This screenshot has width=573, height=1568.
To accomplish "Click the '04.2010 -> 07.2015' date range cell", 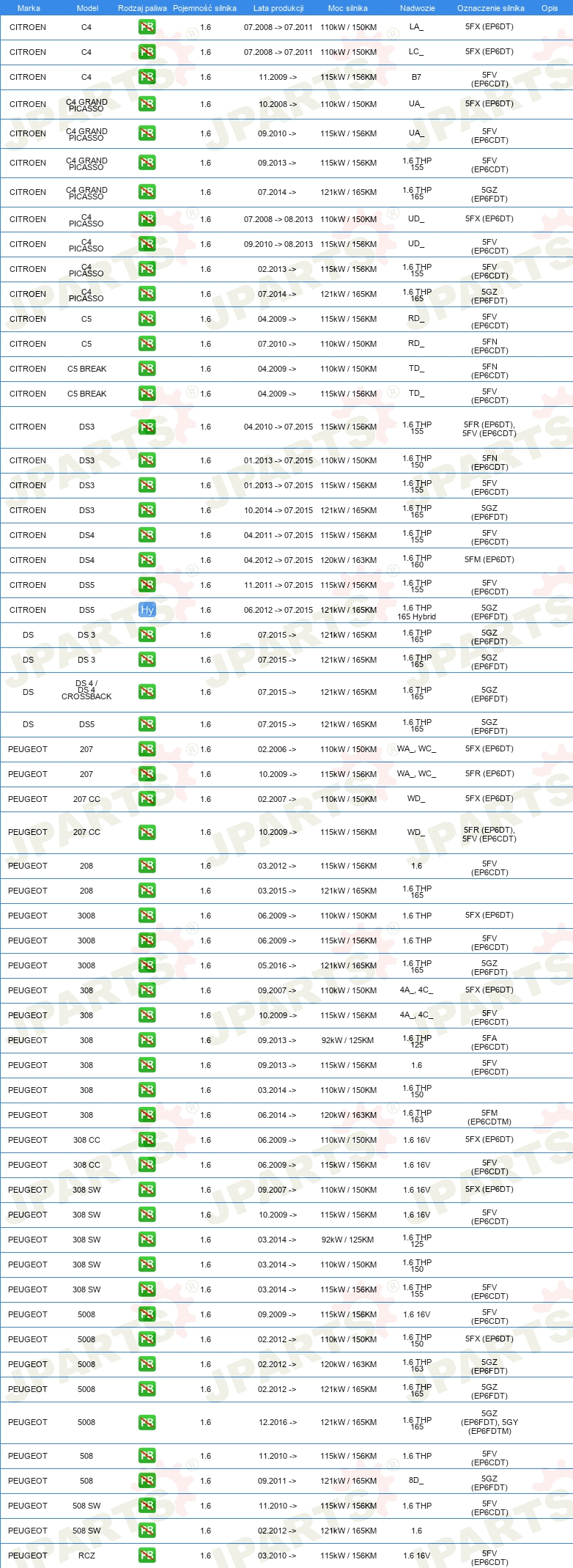I will tap(278, 427).
